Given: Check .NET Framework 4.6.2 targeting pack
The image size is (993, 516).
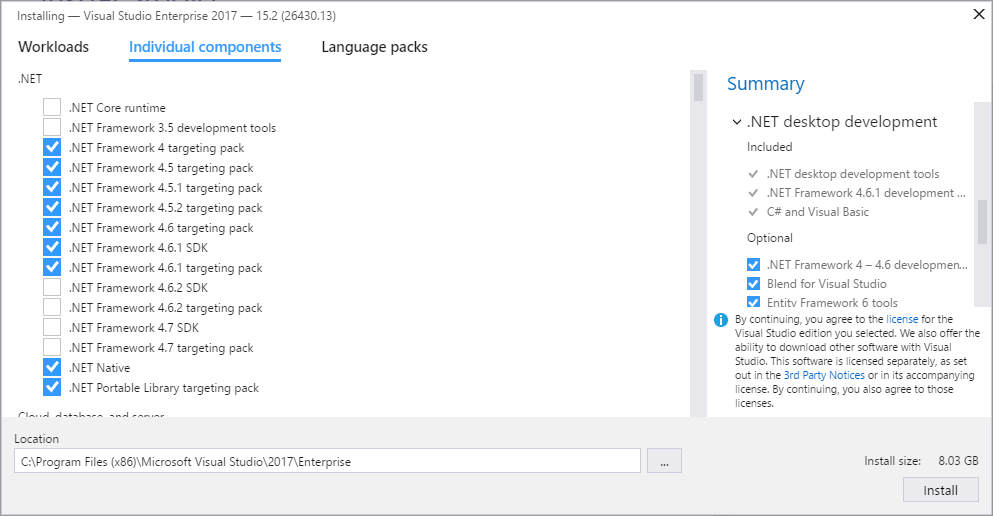Looking at the screenshot, I should coord(52,307).
